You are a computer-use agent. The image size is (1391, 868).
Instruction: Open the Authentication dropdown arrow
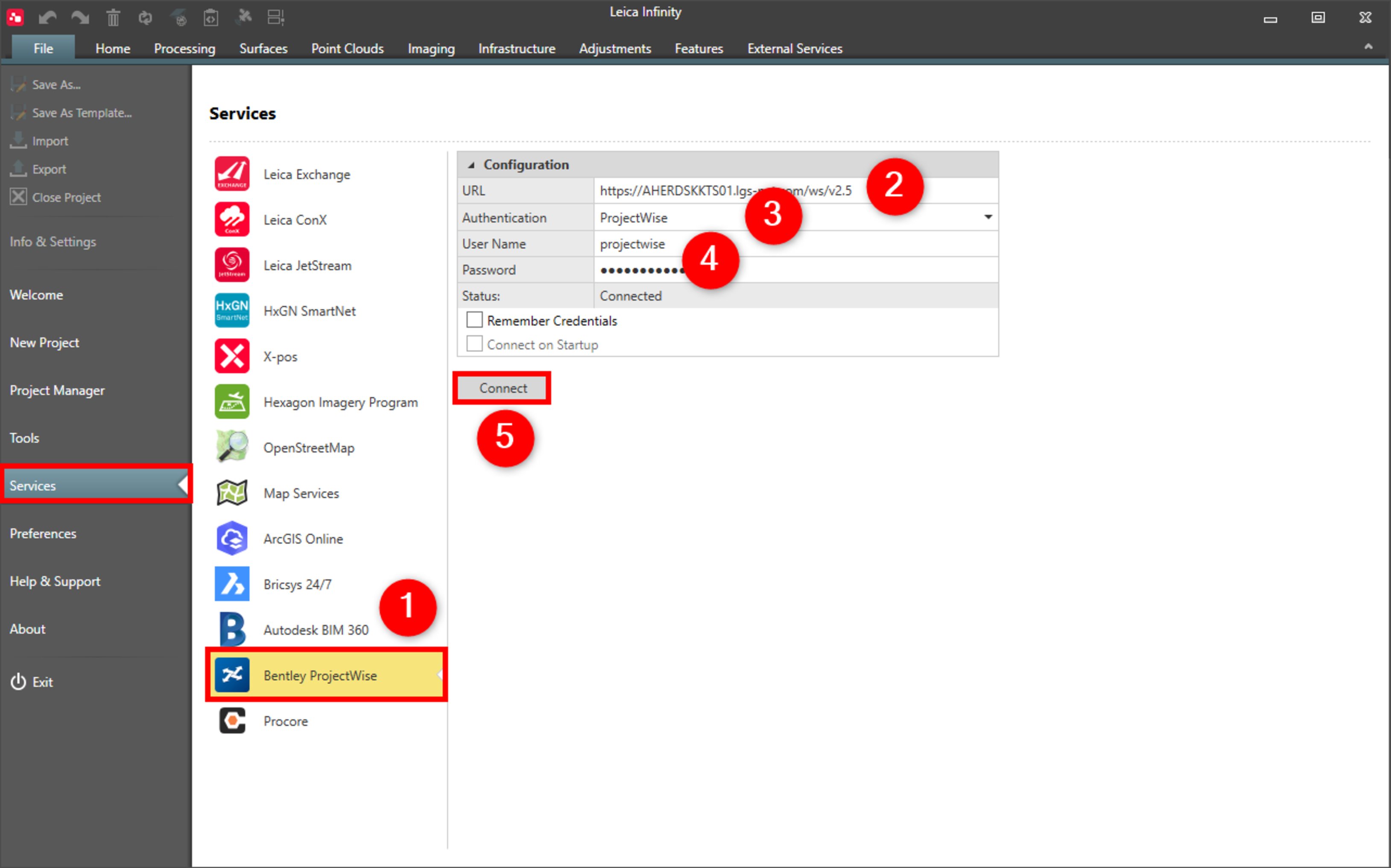click(988, 217)
